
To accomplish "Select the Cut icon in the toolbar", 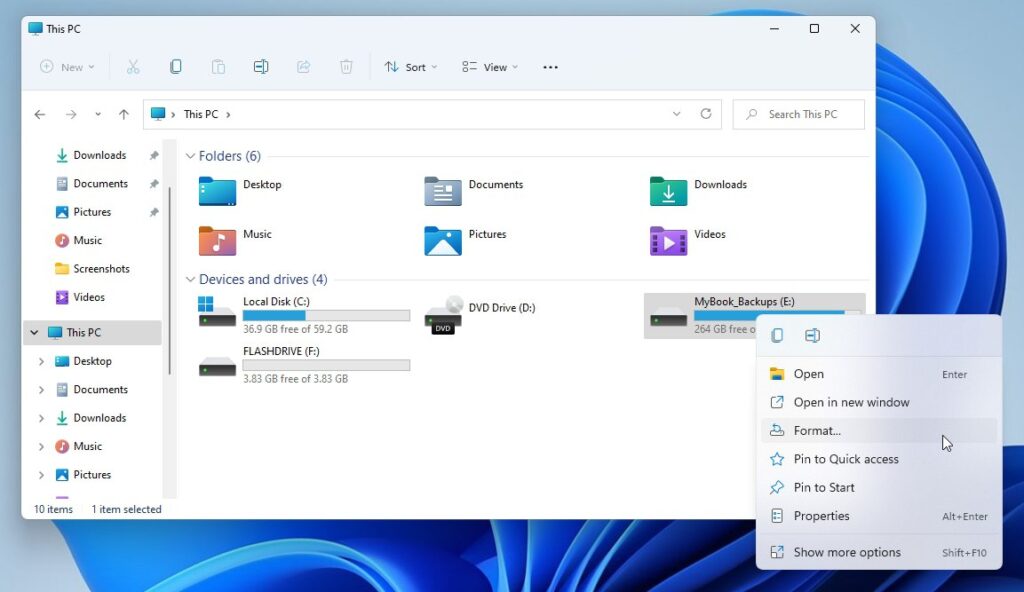I will (133, 66).
